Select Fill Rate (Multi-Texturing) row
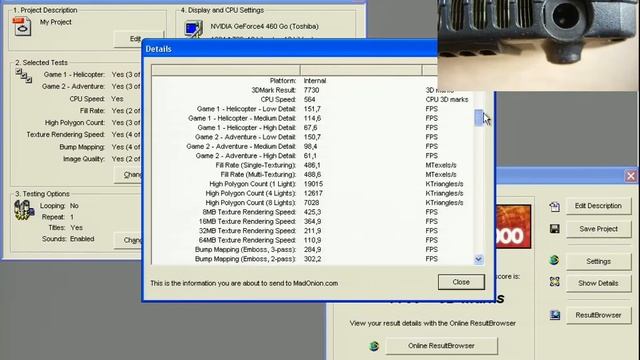Viewport: 640px width, 360px height. (x=312, y=175)
